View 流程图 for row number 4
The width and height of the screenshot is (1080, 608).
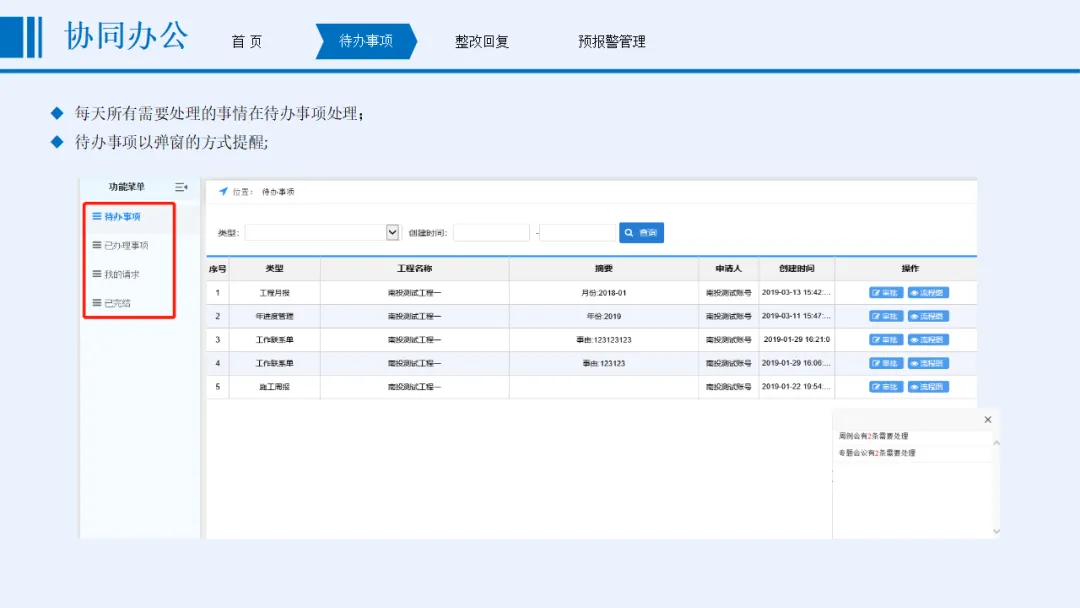[x=928, y=363]
